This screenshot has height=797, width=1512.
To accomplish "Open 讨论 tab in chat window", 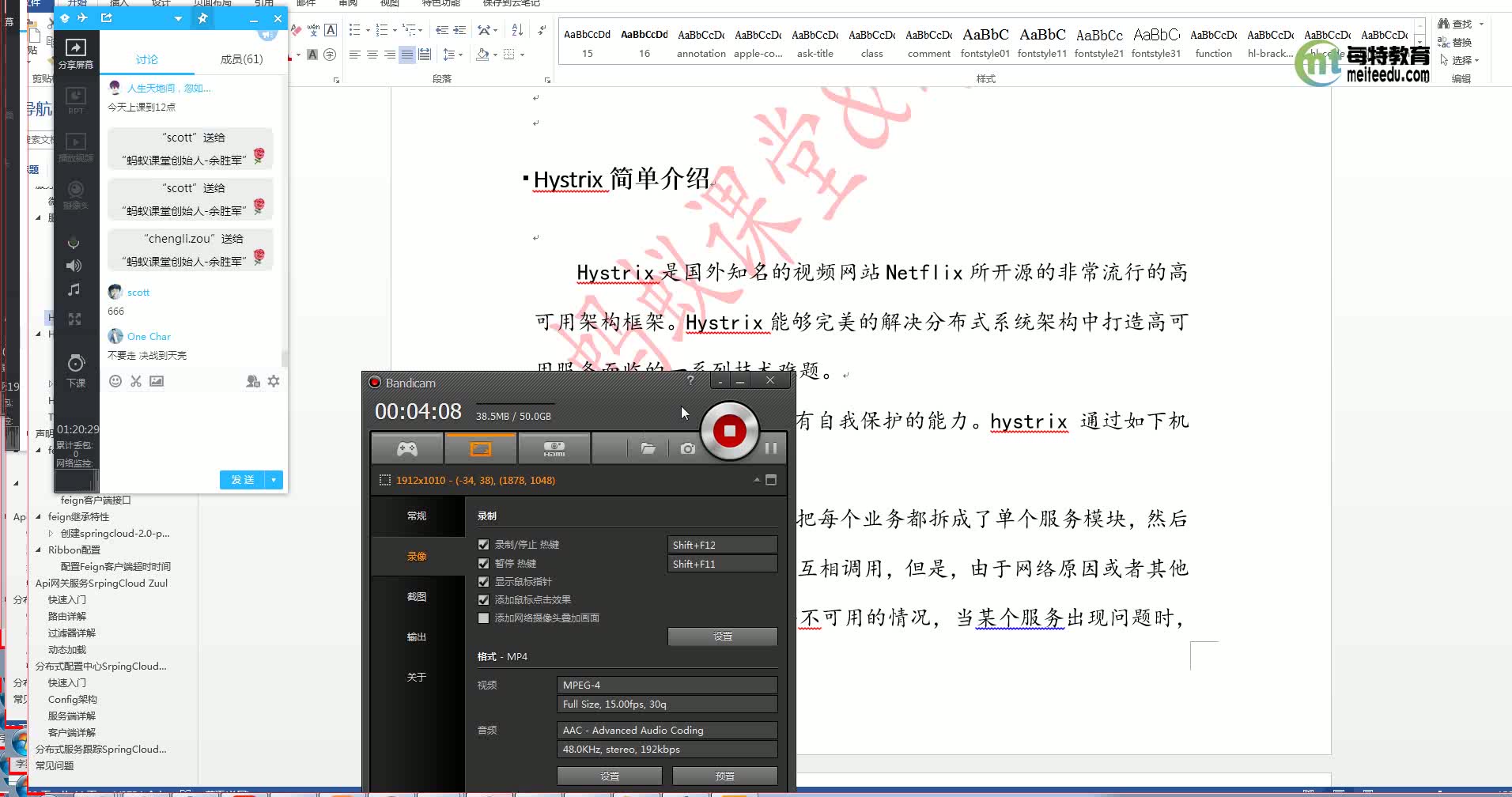I will [146, 59].
